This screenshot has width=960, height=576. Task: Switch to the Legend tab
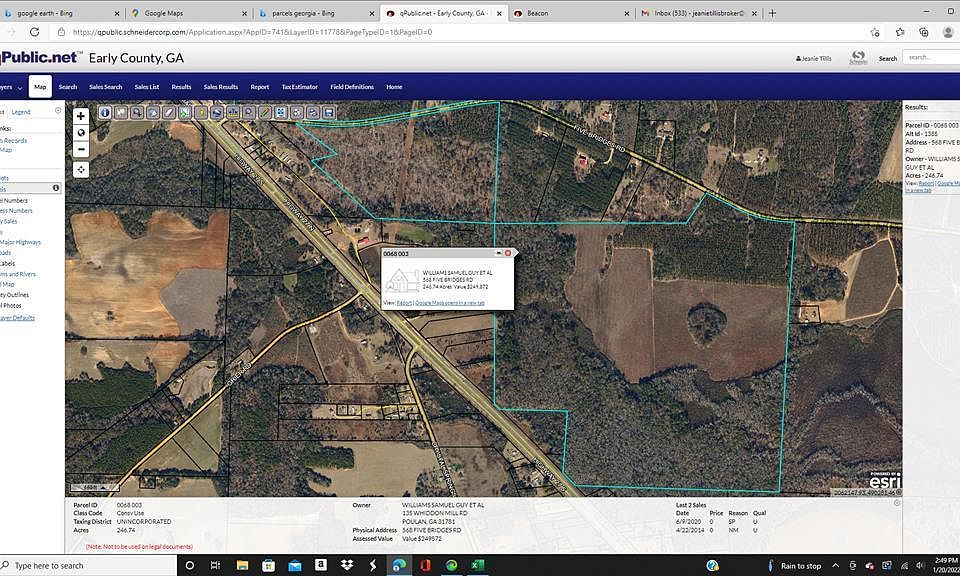[21, 112]
